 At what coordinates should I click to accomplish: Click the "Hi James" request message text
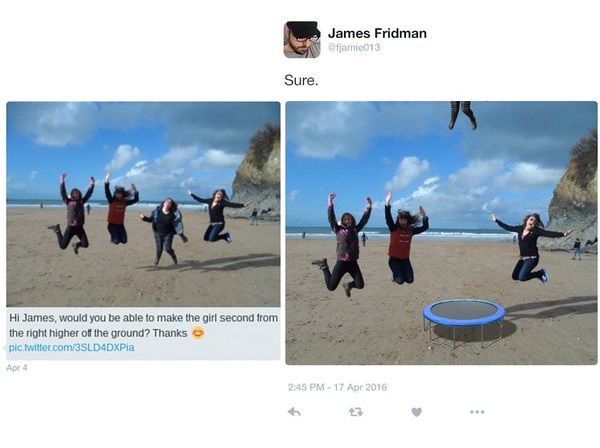pyautogui.click(x=143, y=326)
